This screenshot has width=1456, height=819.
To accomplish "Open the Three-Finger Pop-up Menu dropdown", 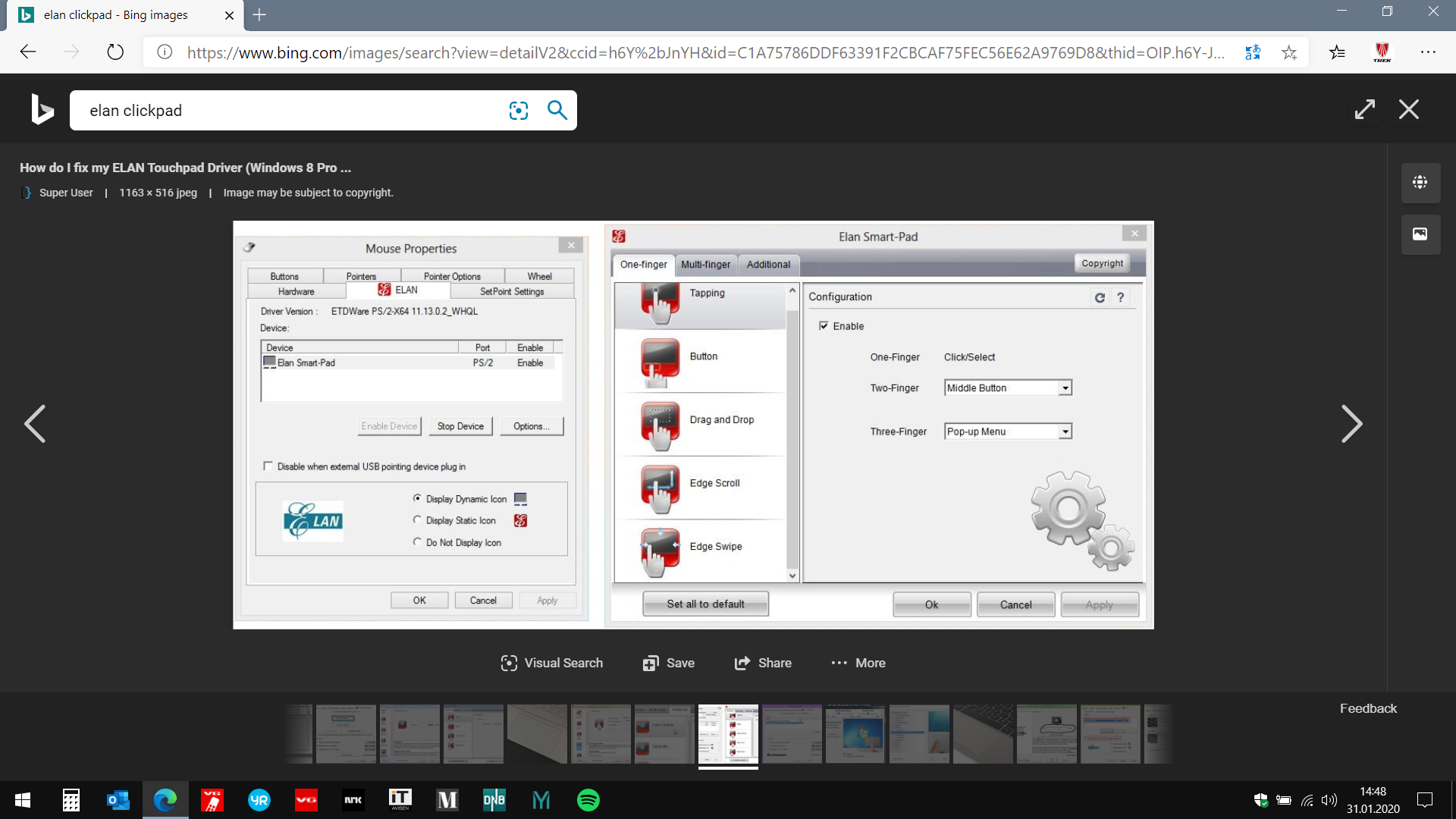I will tap(1008, 431).
